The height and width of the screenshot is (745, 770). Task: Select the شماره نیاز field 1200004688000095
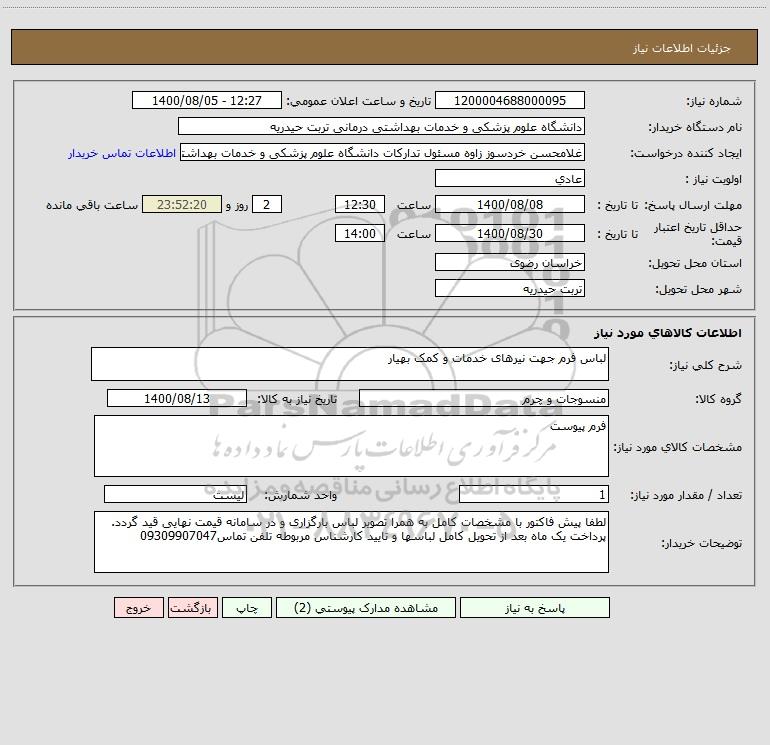[510, 100]
